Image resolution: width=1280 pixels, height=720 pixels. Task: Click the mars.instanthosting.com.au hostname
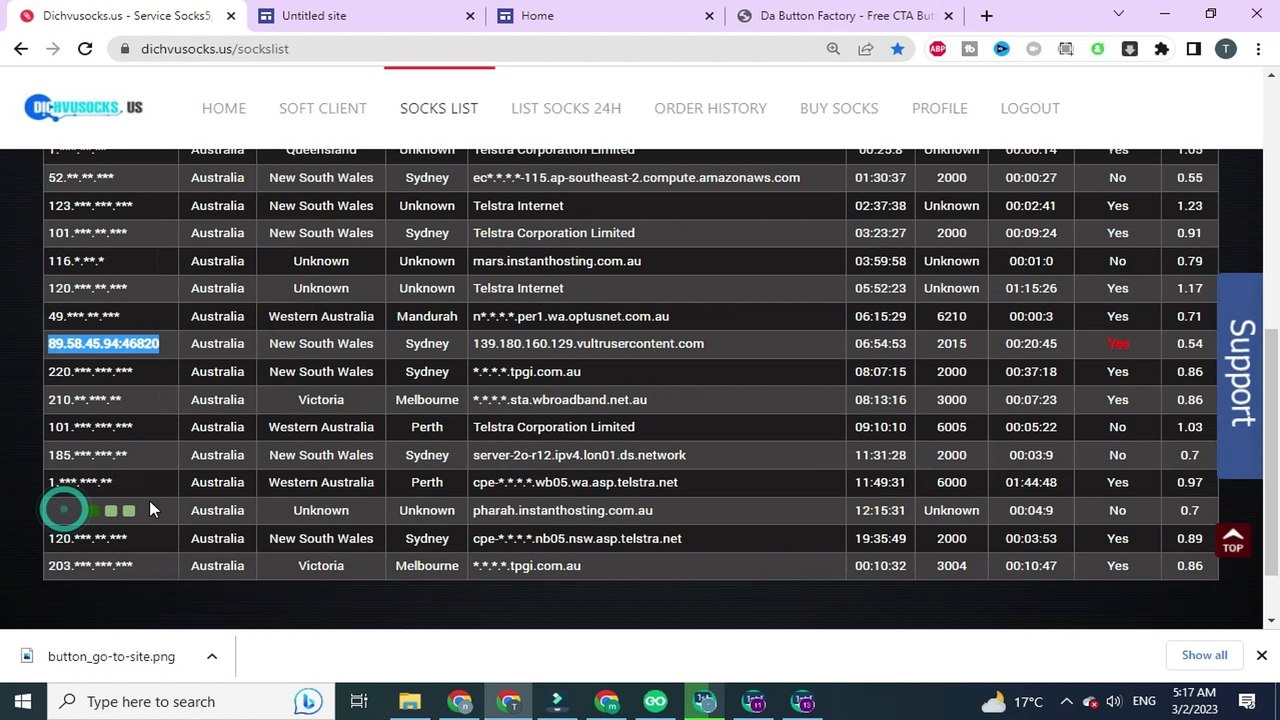[x=557, y=261]
